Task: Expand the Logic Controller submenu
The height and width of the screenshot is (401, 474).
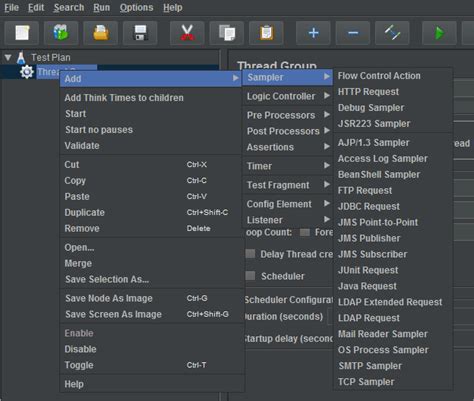Action: pos(288,96)
